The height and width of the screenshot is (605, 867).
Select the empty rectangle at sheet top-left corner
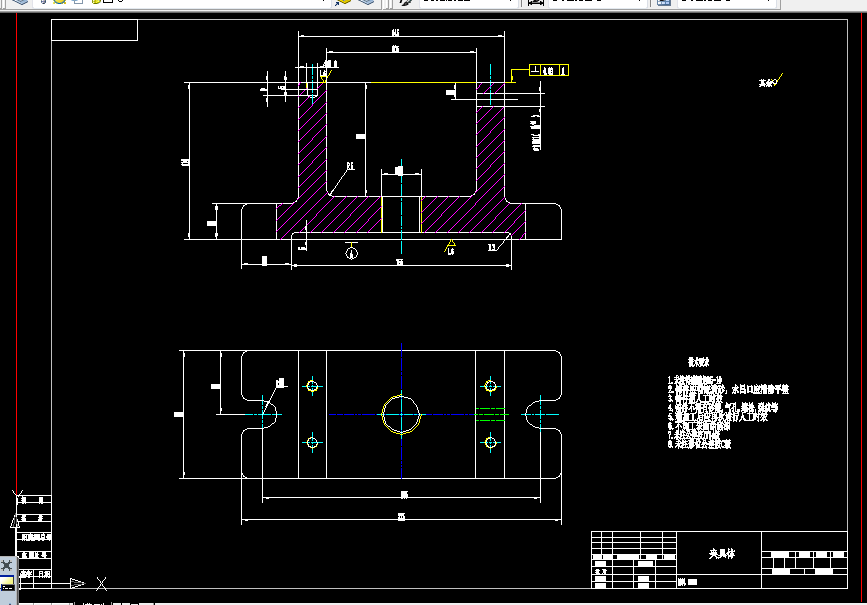95,30
